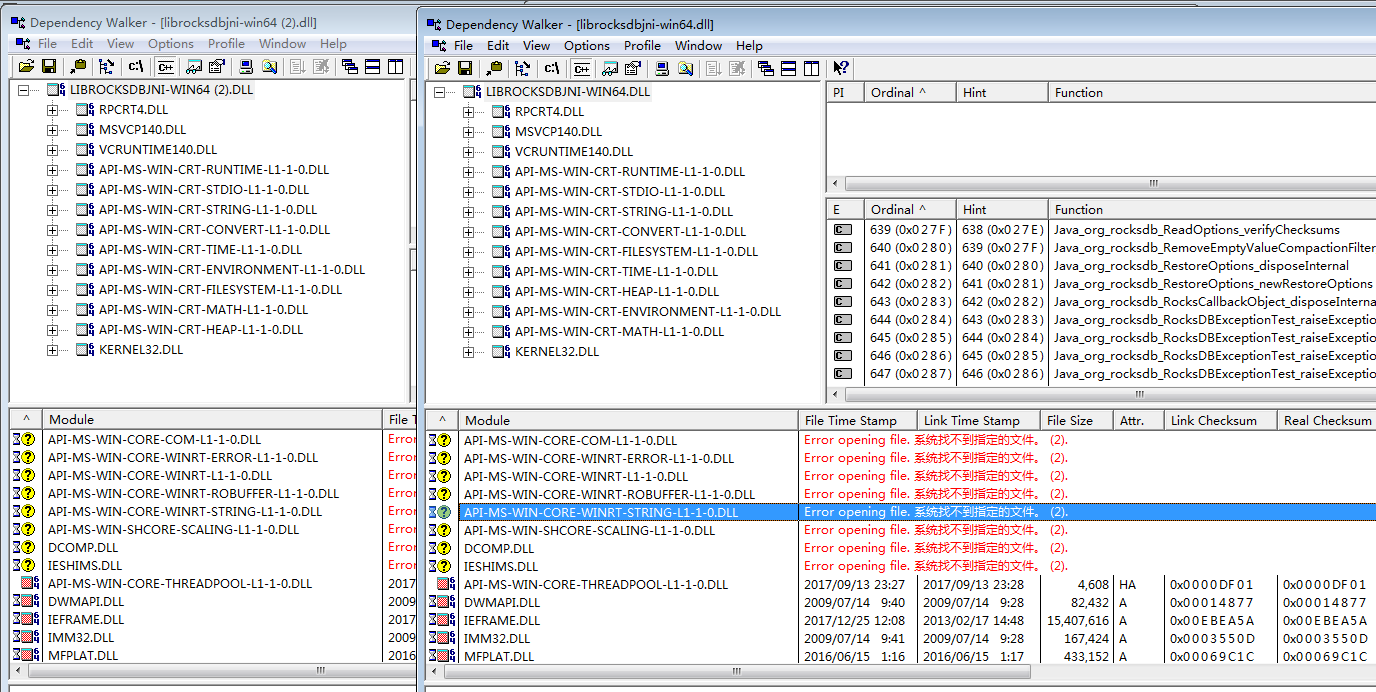Configure module search order in front window
1376x692 pixels.
[686, 68]
